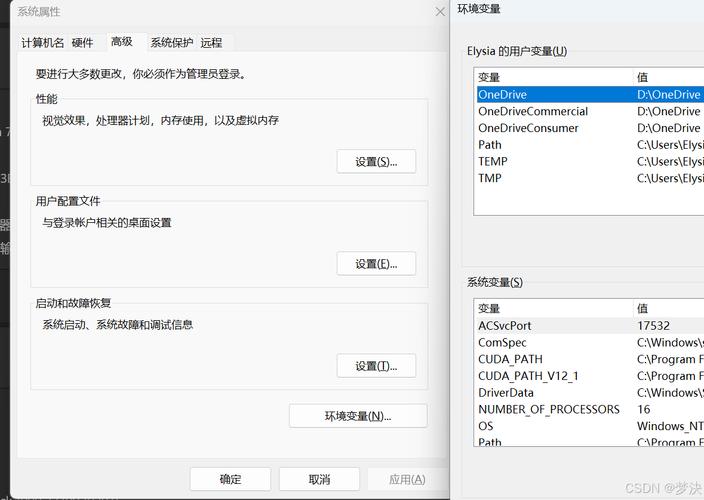704x500 pixels.
Task: Open user profile settings 设置(E)...
Action: point(376,264)
